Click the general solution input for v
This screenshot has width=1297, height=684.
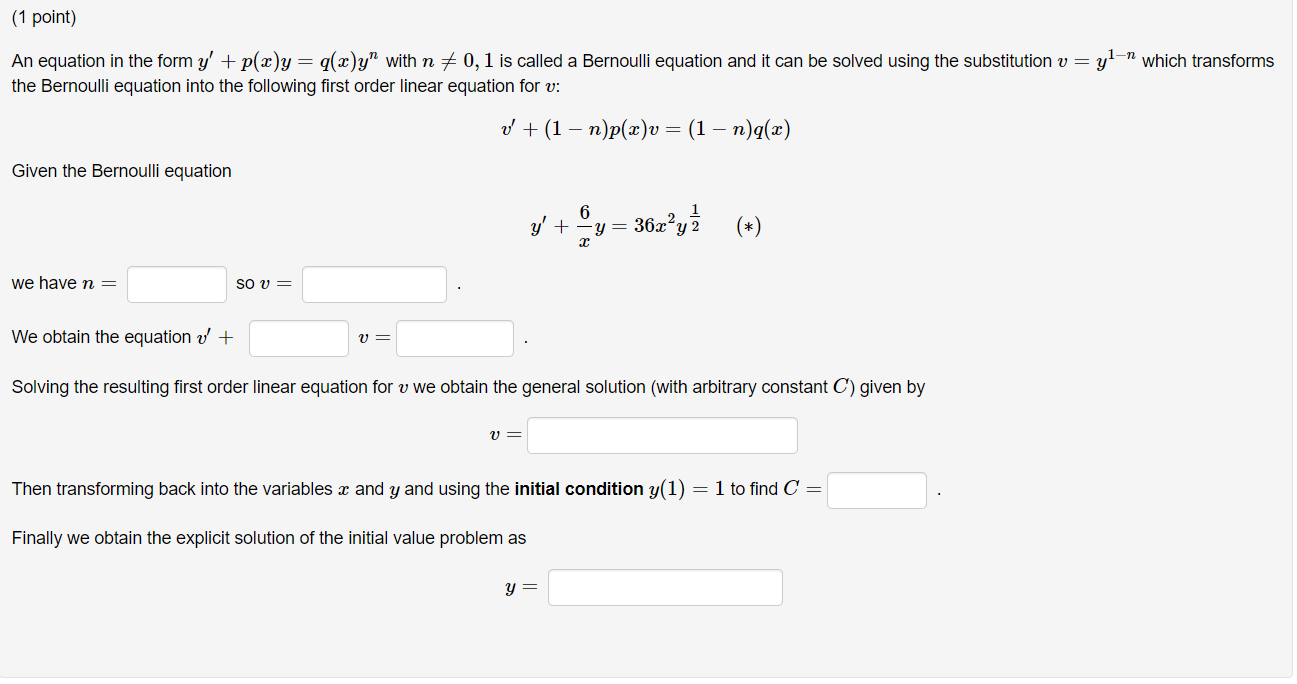[662, 435]
